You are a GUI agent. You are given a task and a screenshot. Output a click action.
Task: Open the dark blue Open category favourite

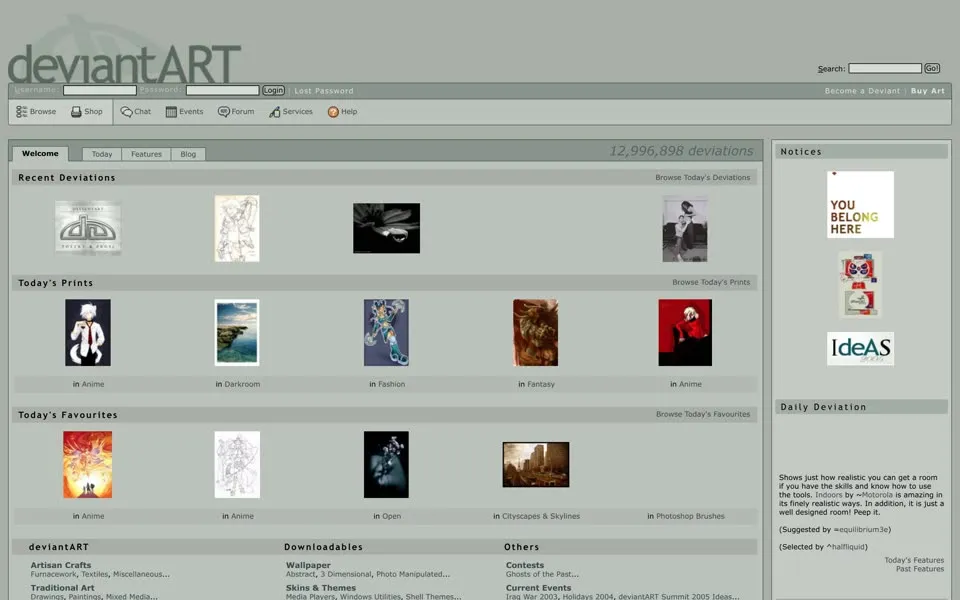click(386, 465)
